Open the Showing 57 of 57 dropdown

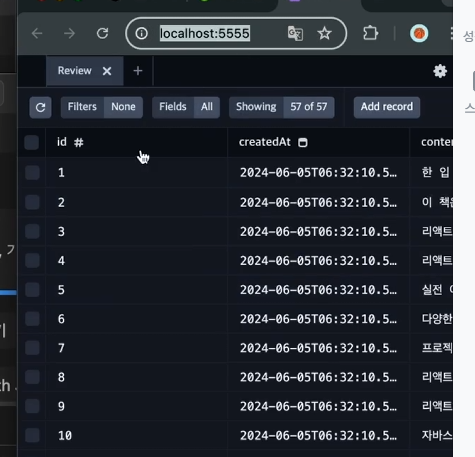tap(282, 107)
